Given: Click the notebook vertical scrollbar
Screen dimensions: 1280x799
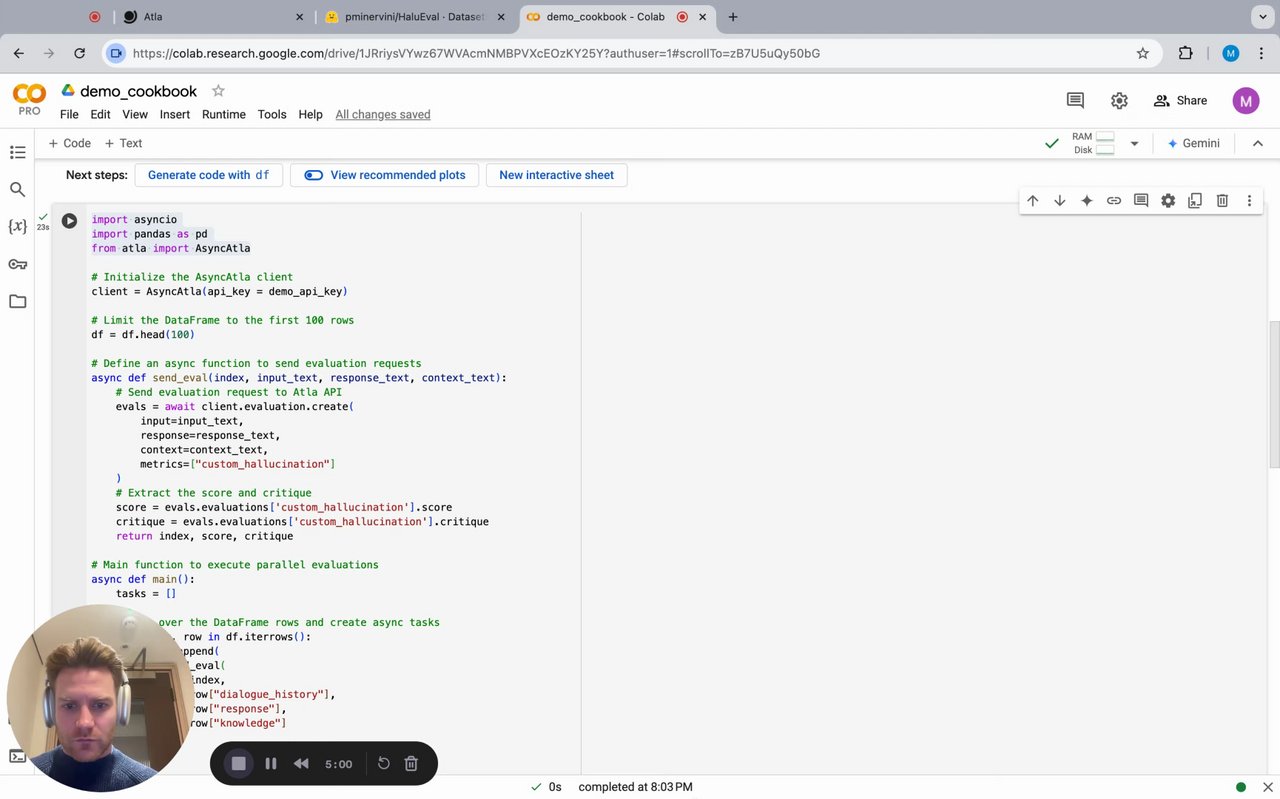Looking at the screenshot, I should 1274,394.
